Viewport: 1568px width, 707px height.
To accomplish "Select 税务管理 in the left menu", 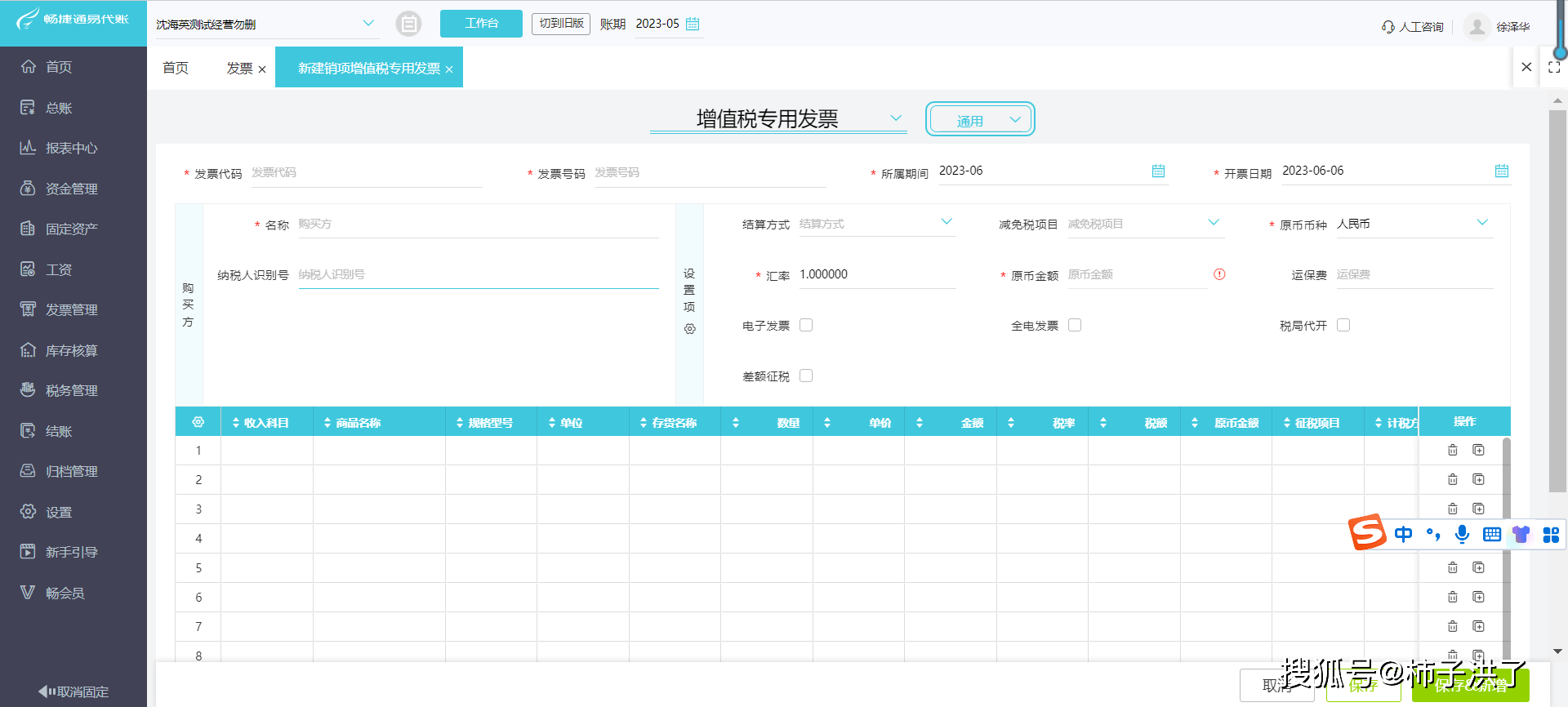I will (x=72, y=390).
